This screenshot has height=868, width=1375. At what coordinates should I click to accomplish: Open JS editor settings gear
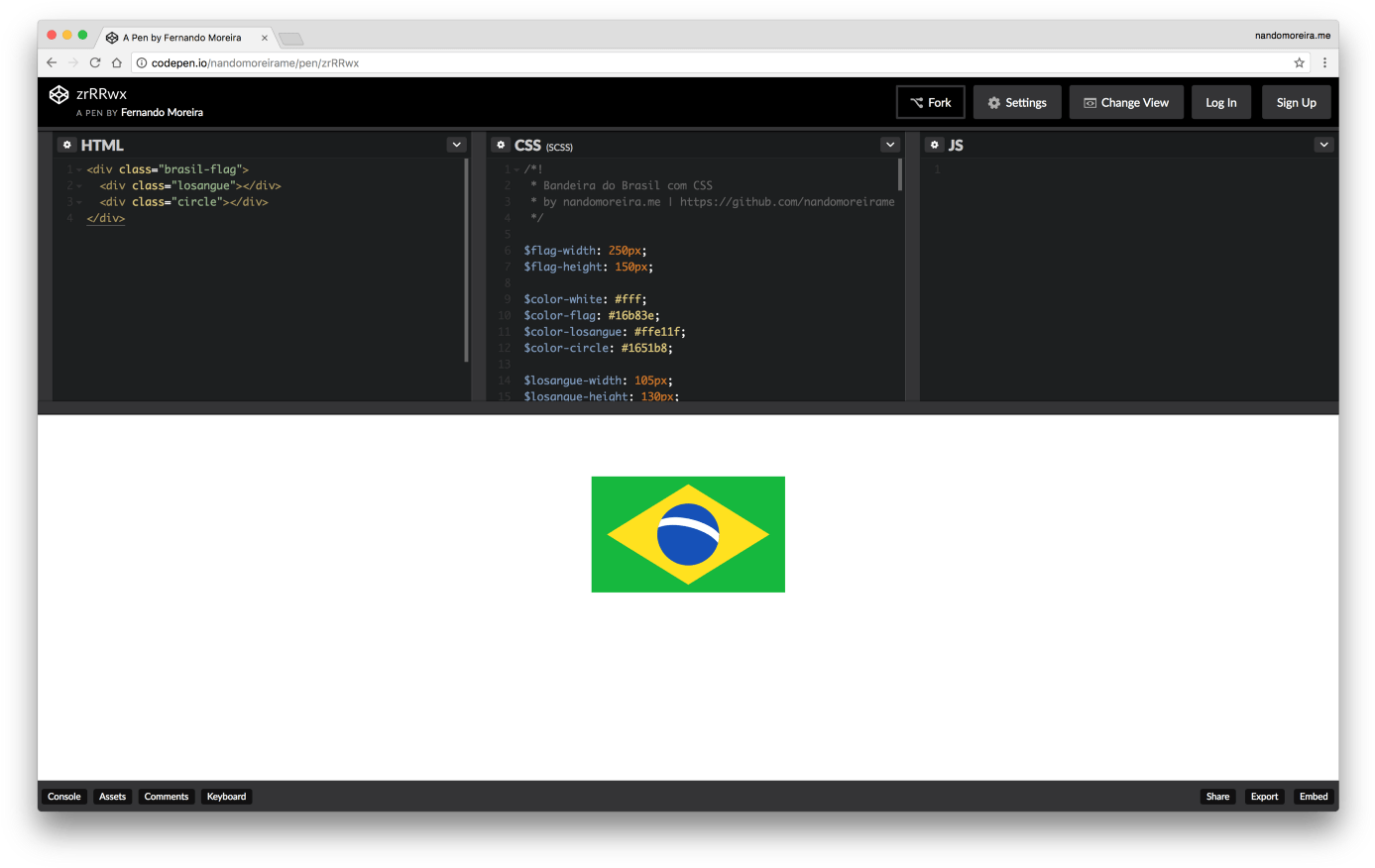pos(934,145)
